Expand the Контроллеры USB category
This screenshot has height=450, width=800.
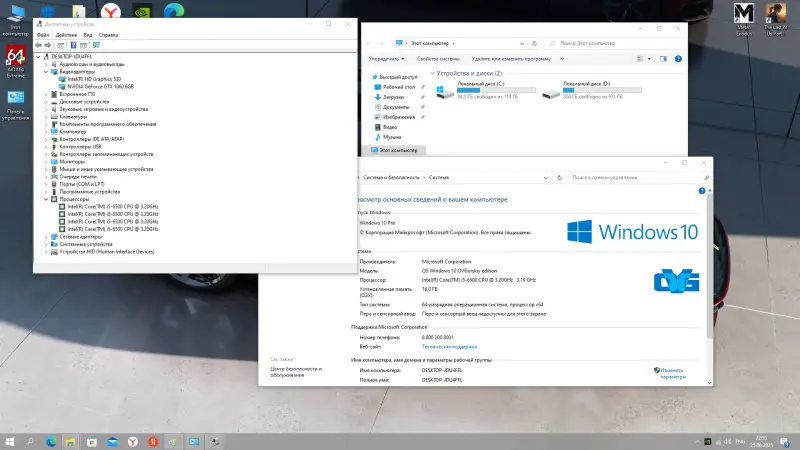pyautogui.click(x=46, y=146)
